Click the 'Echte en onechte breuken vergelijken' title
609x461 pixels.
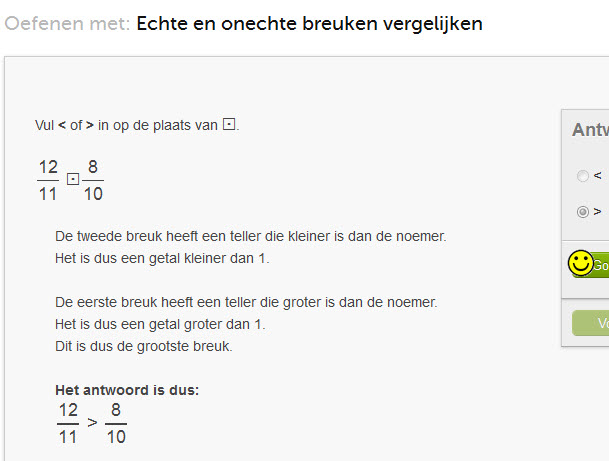[309, 24]
